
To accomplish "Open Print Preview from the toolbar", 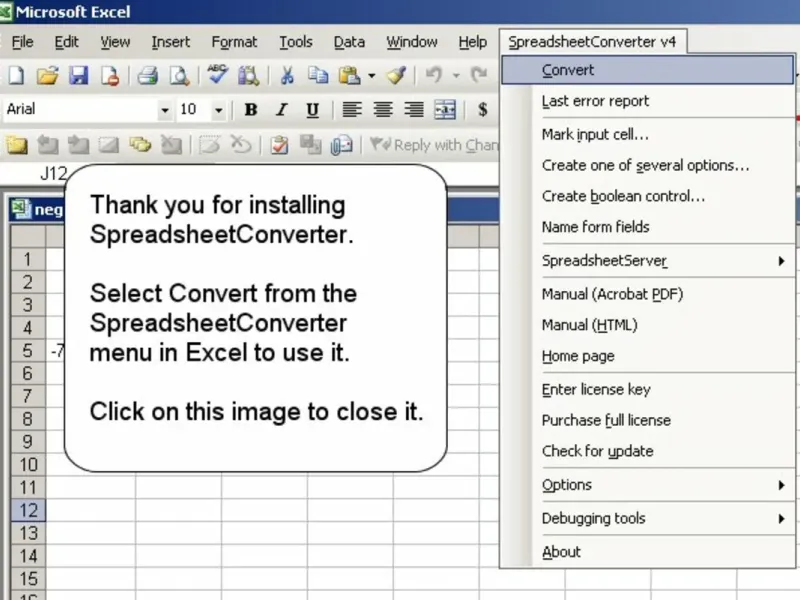I will point(179,76).
